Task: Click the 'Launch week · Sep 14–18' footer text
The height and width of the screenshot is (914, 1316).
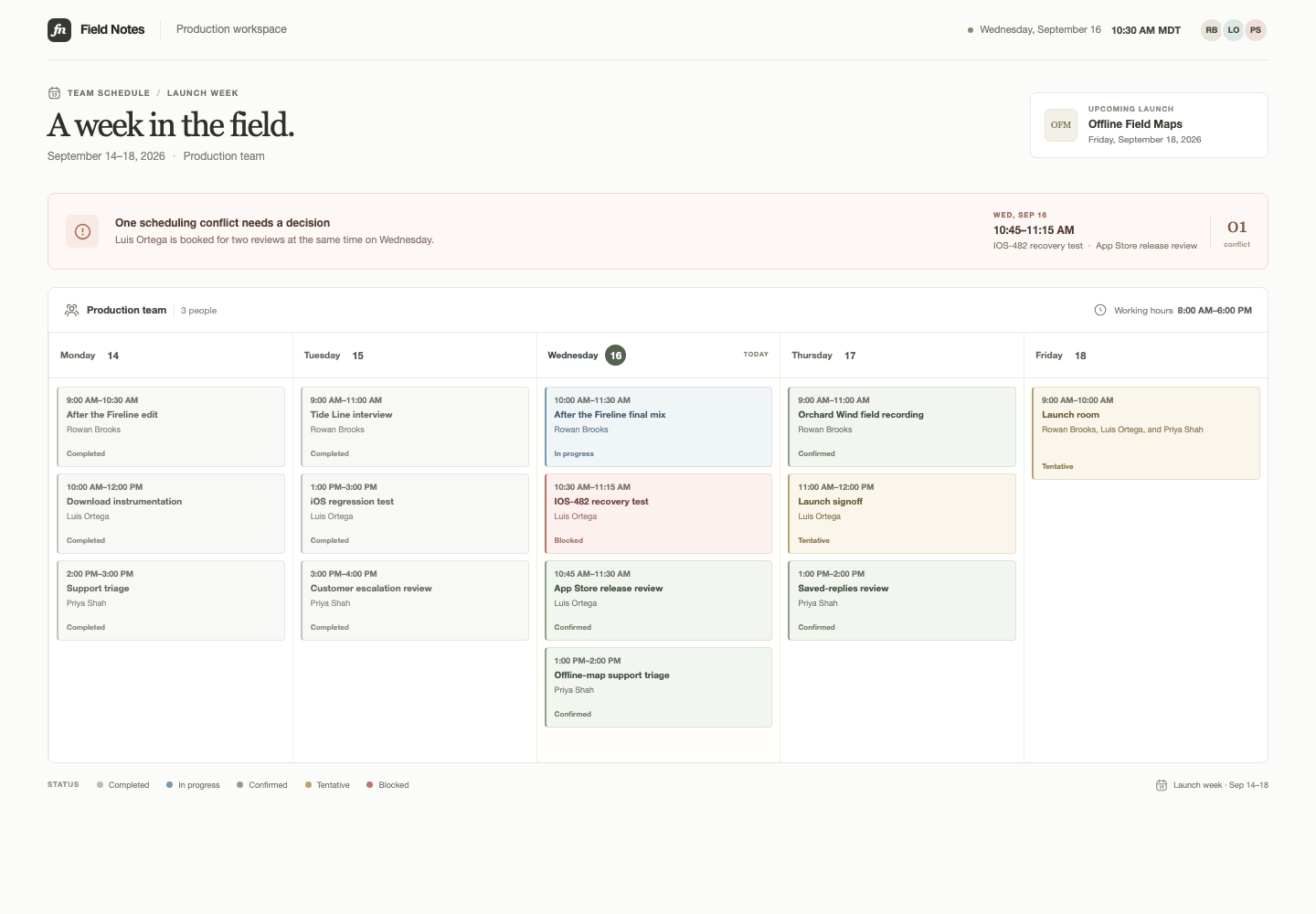Action: [x=1221, y=785]
